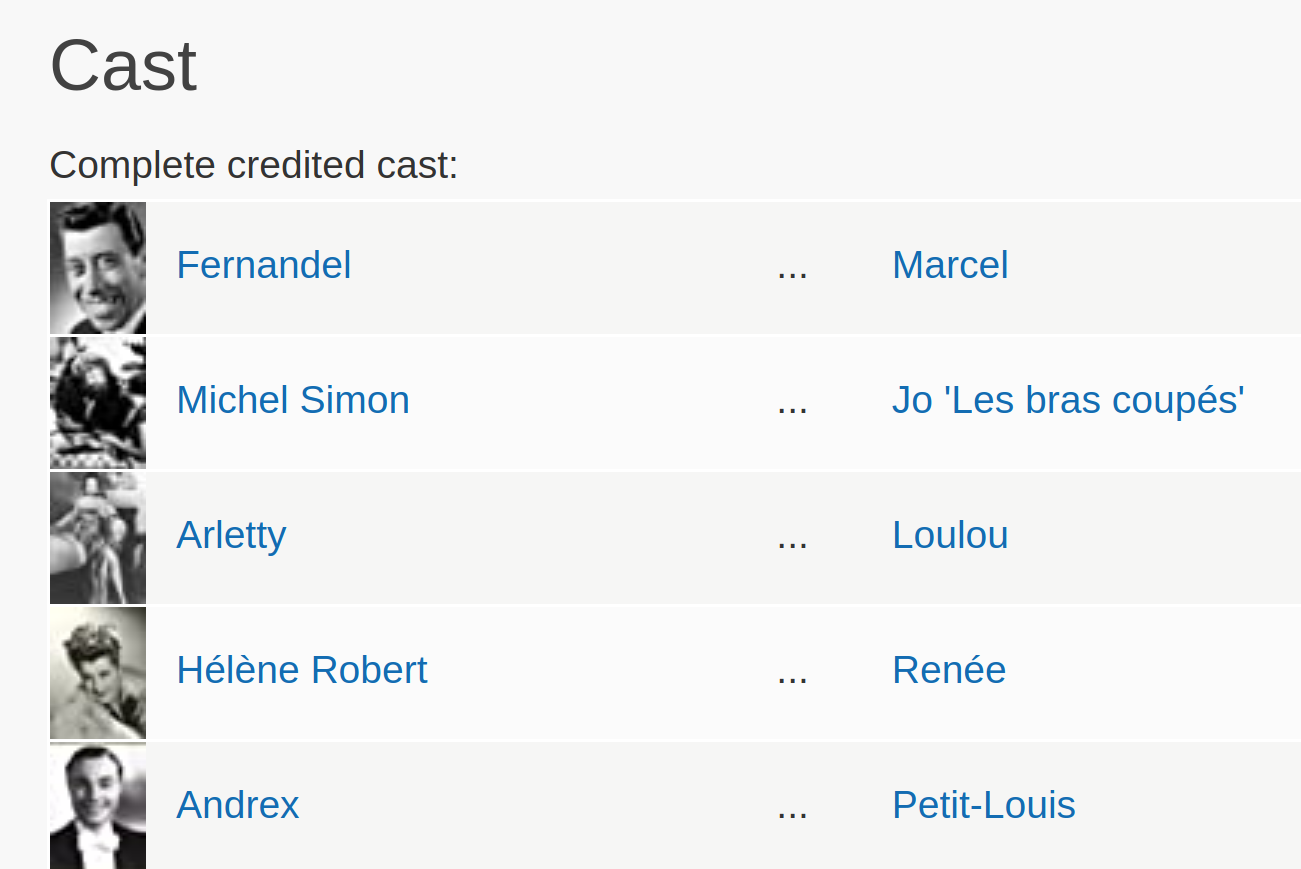The image size is (1301, 869).
Task: Click the 'Complete credited cast:' label
Action: point(254,165)
